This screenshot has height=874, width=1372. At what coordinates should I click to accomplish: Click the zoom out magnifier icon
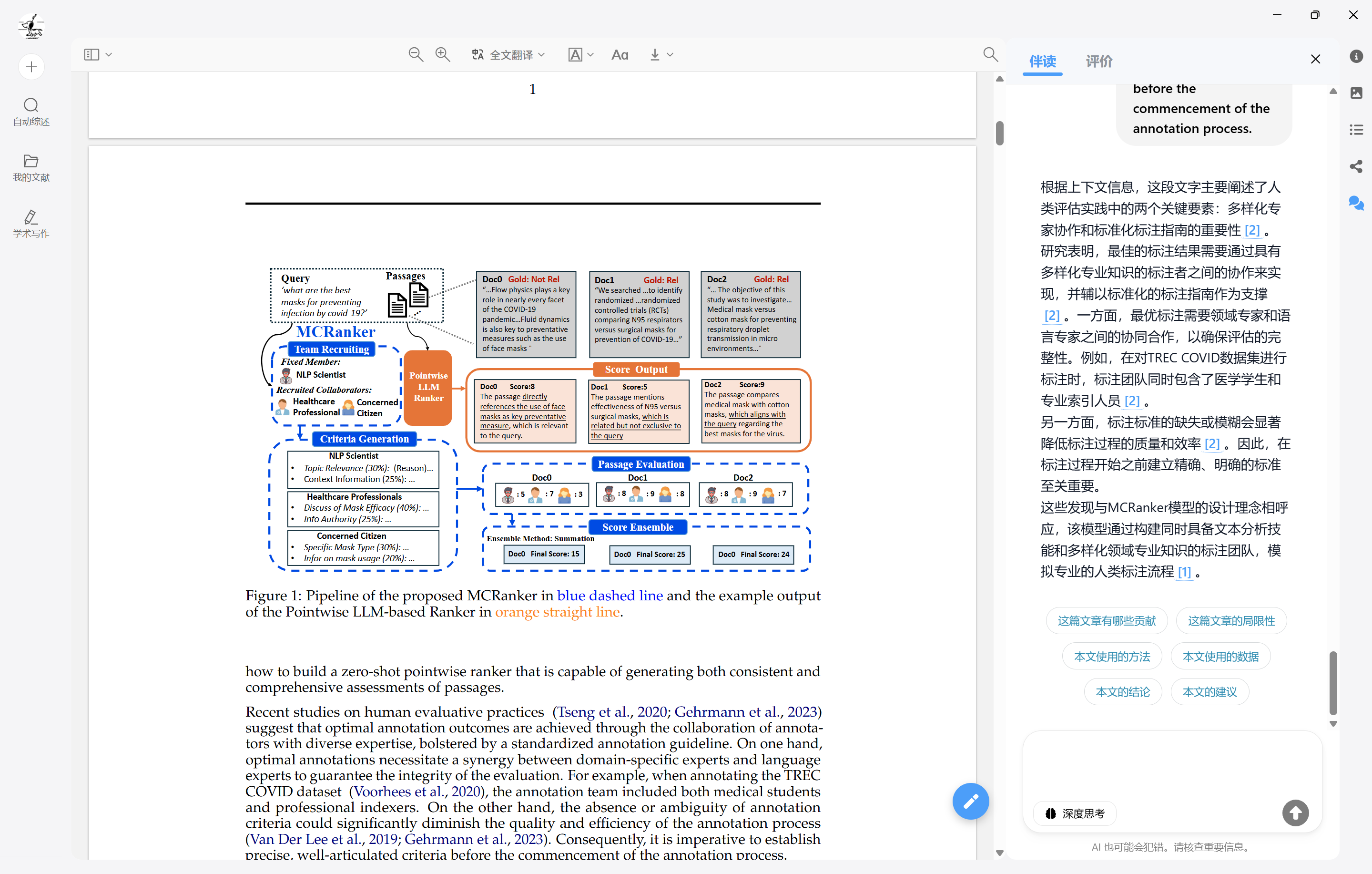[416, 55]
